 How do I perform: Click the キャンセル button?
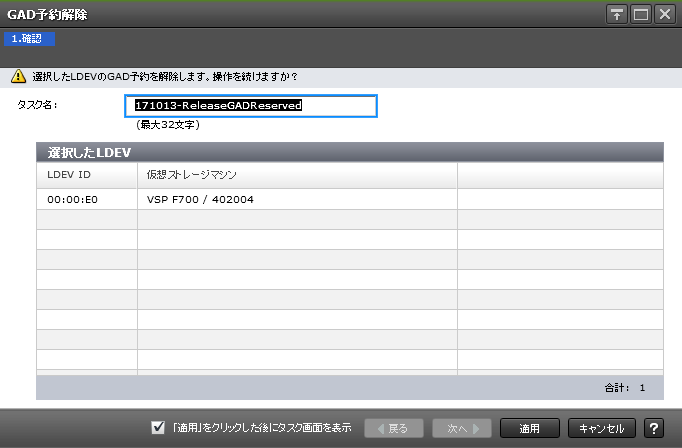(602, 428)
